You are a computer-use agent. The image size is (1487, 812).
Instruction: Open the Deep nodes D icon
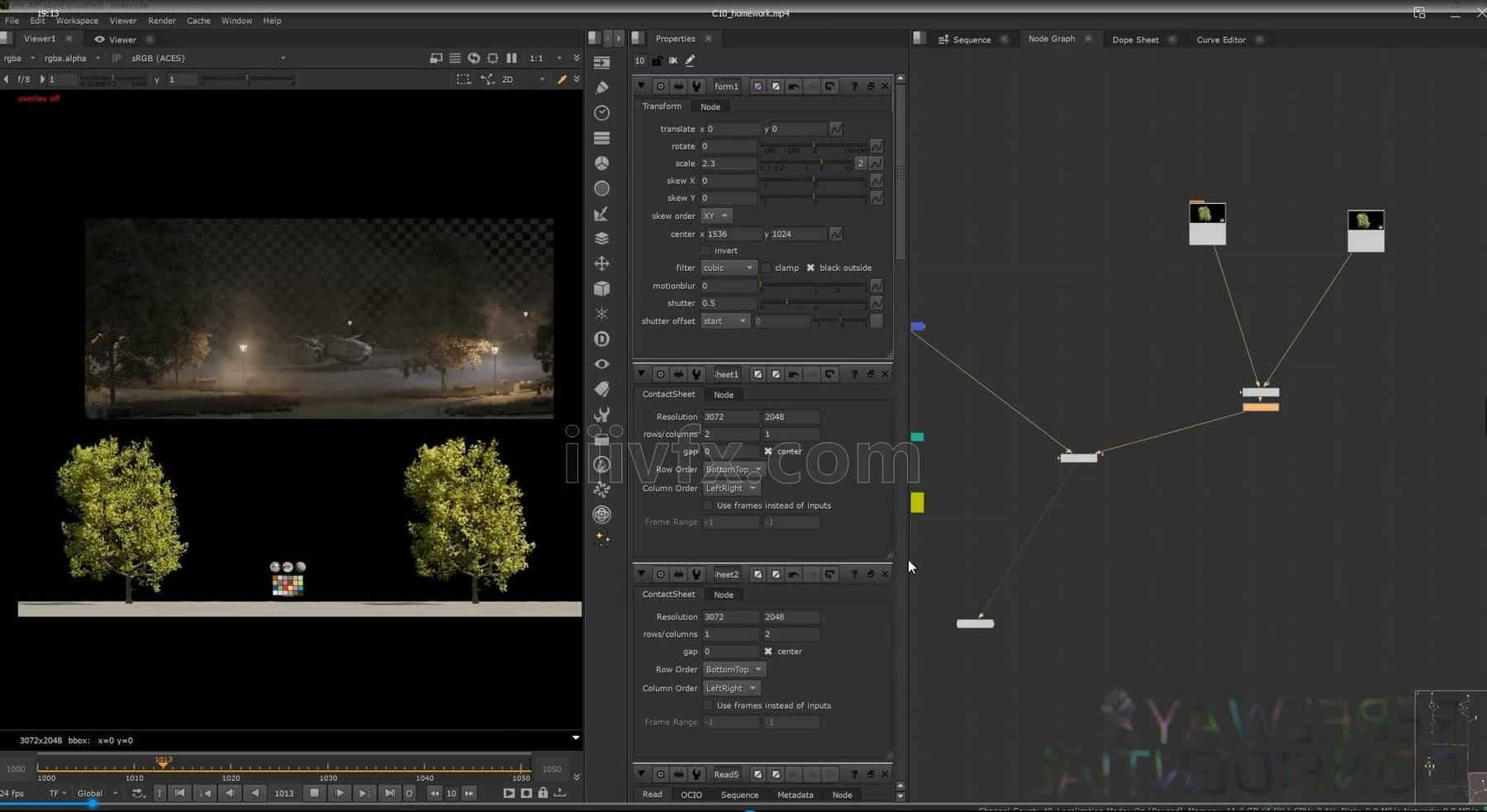tap(601, 339)
